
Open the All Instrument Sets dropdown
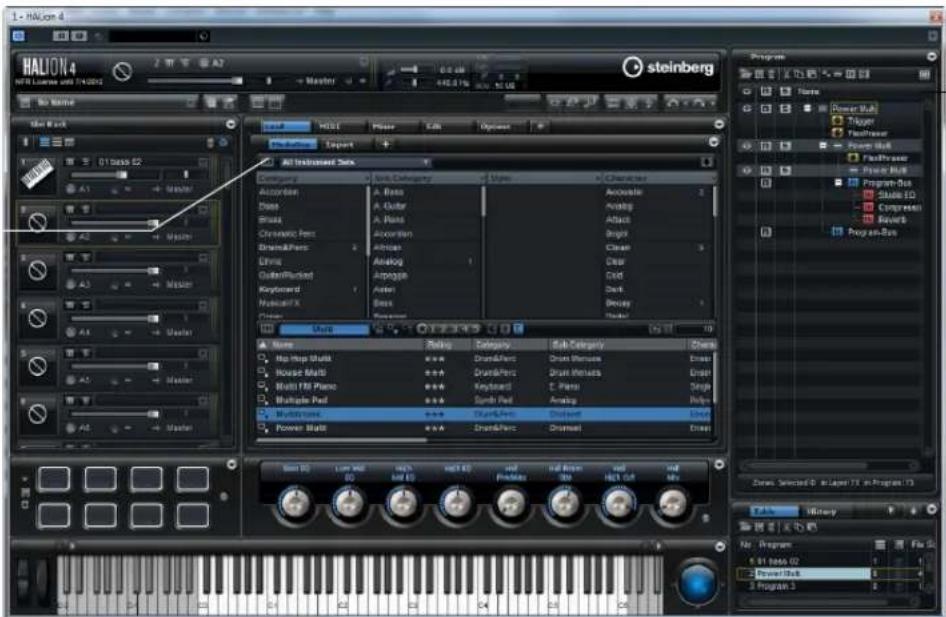click(x=355, y=162)
